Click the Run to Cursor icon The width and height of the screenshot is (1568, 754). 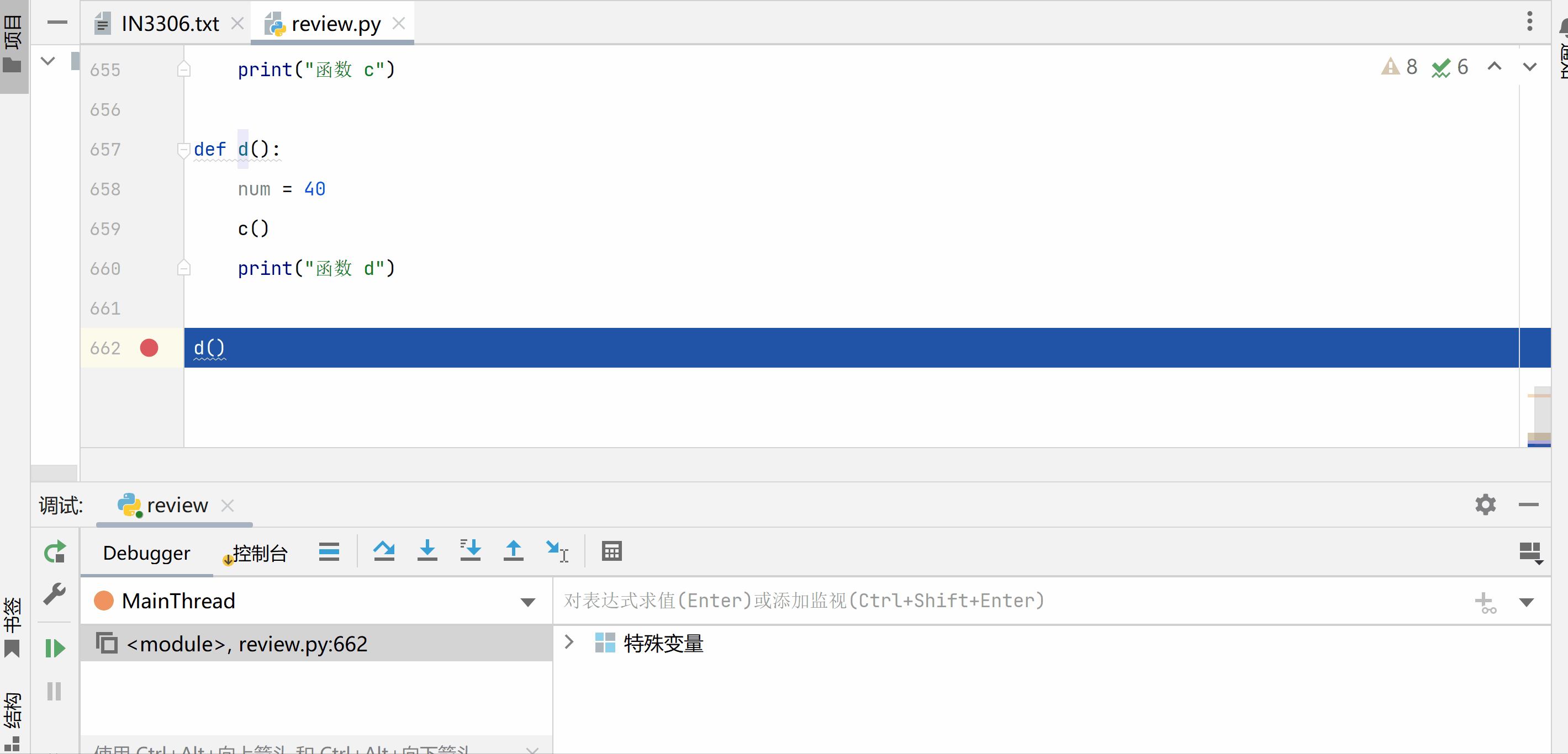click(x=557, y=551)
